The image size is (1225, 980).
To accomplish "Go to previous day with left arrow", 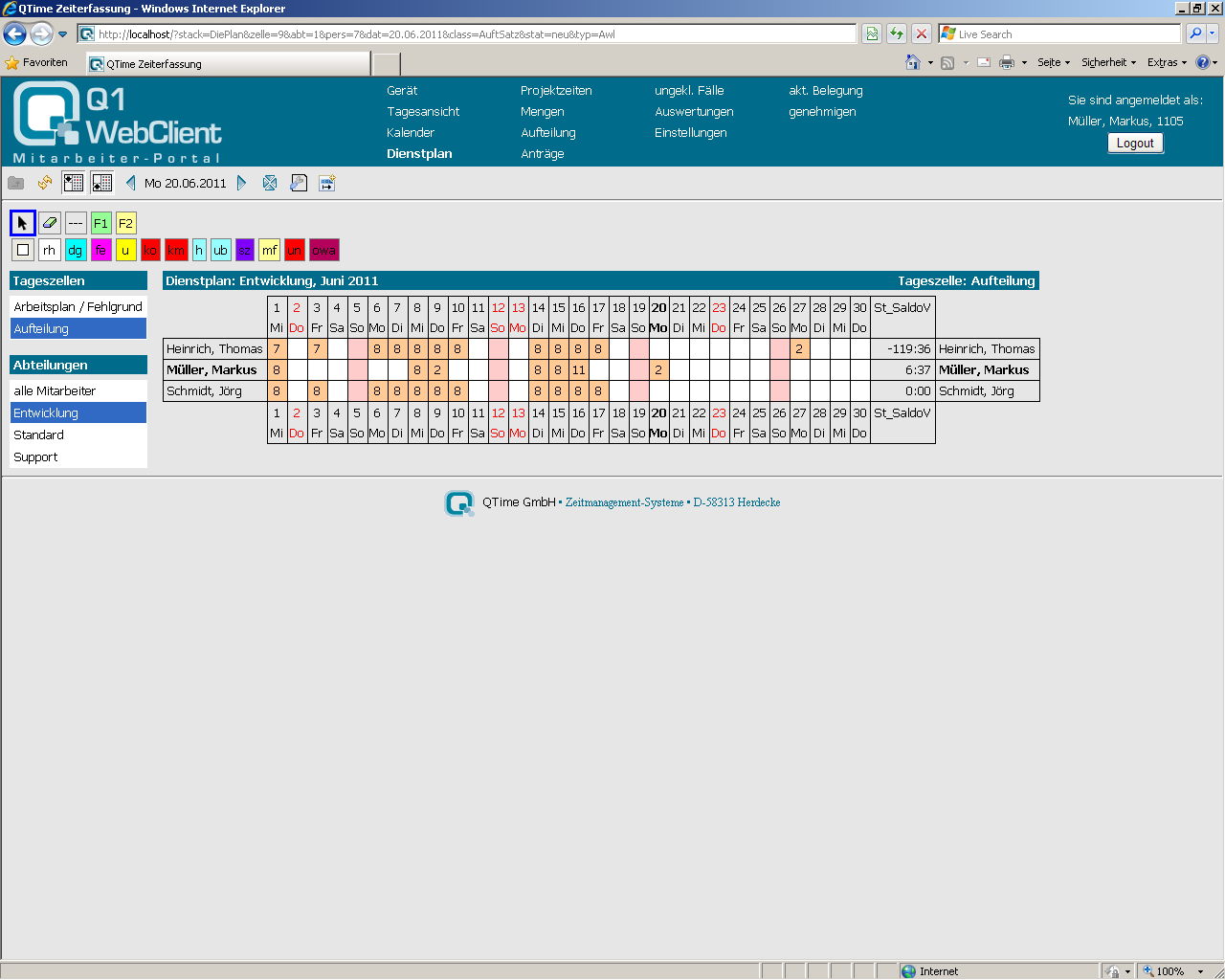I will [x=131, y=183].
